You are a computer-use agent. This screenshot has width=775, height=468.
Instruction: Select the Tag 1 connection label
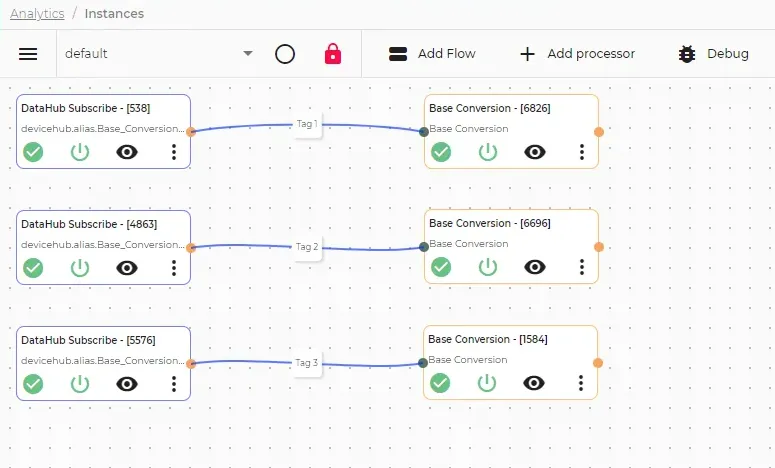tap(307, 124)
